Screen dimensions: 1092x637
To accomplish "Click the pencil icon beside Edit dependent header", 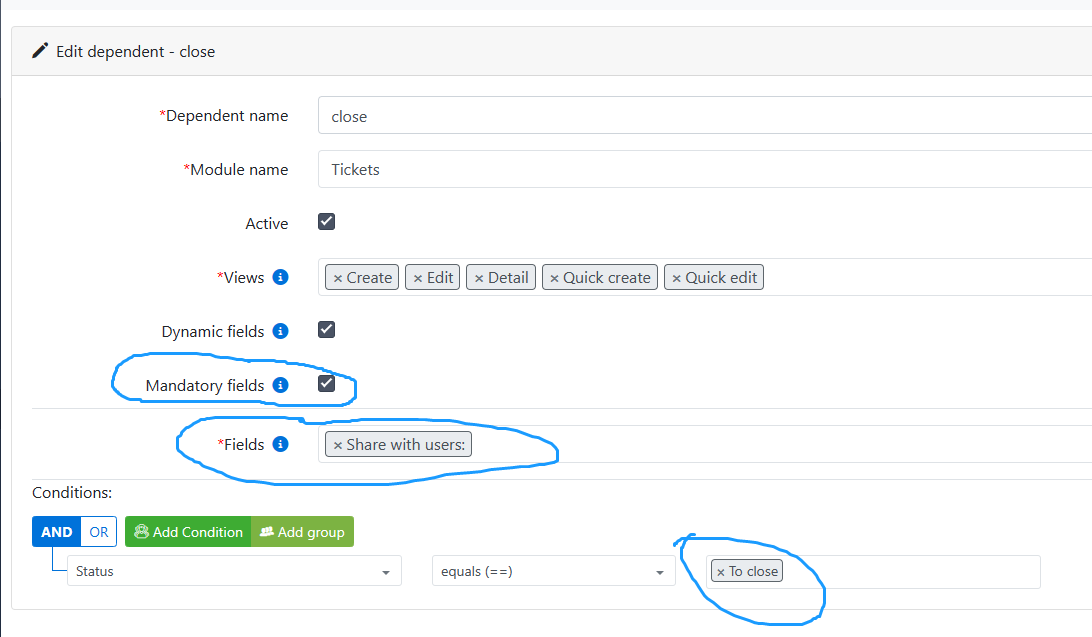I will point(38,50).
